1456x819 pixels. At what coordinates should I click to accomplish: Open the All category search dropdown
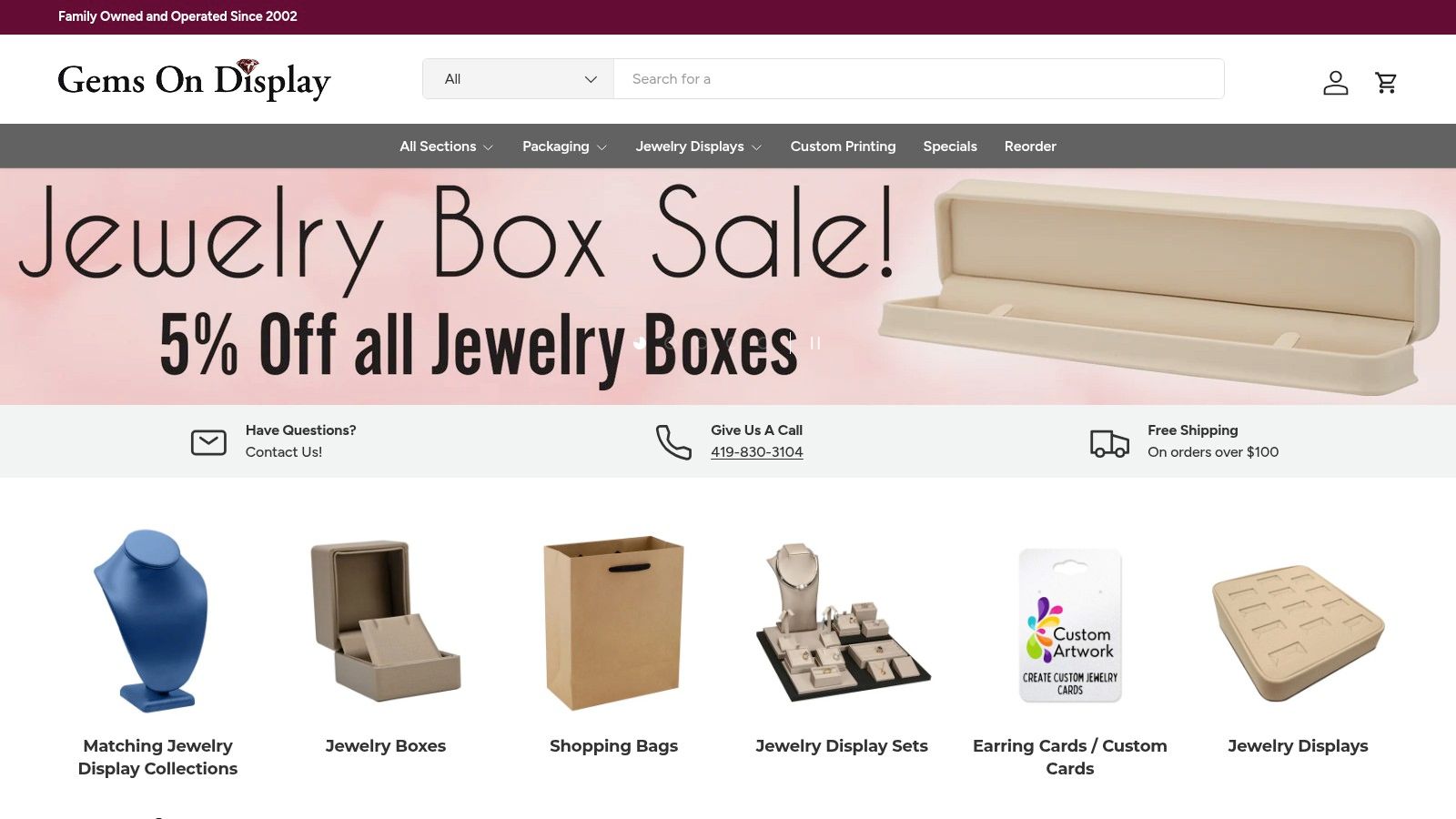click(x=519, y=79)
